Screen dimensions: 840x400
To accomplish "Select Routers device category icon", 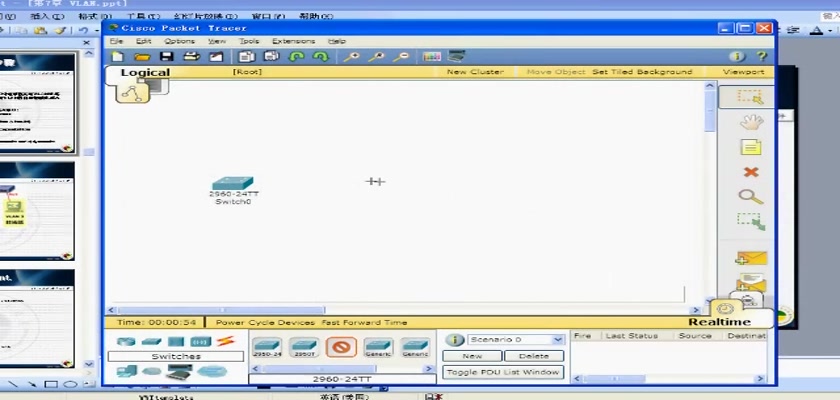I will point(126,341).
